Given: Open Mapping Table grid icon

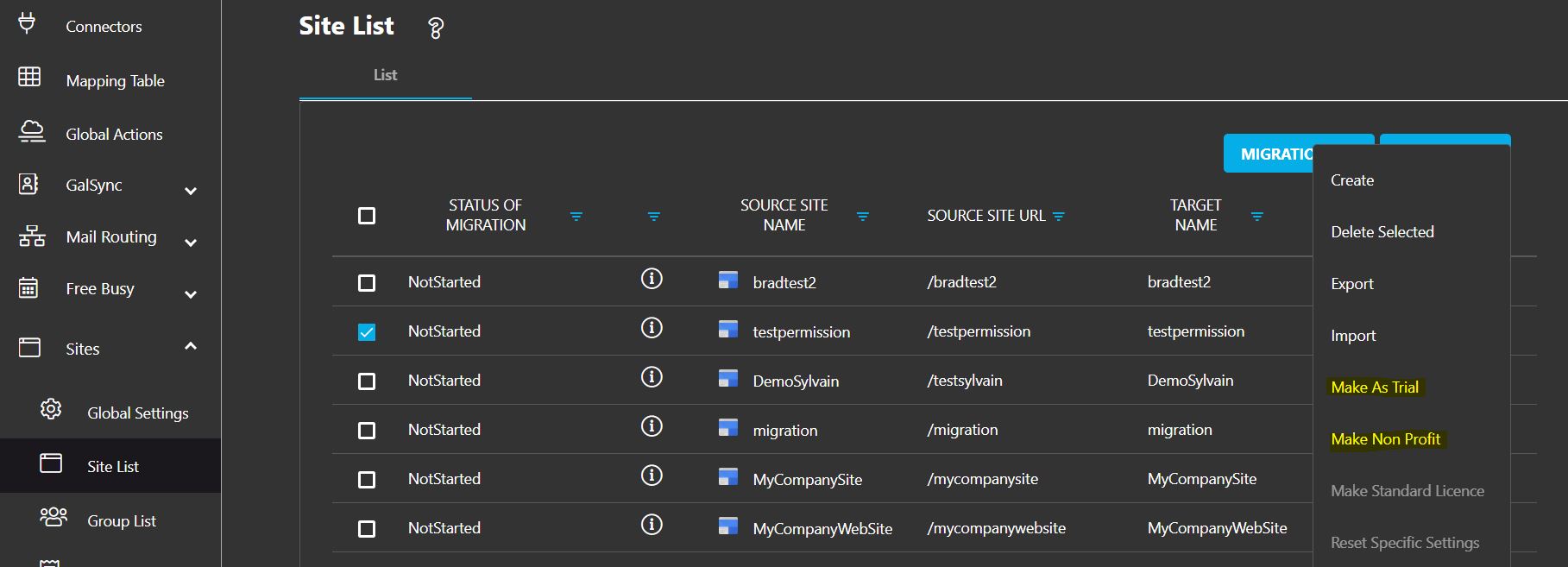Looking at the screenshot, I should (x=29, y=78).
